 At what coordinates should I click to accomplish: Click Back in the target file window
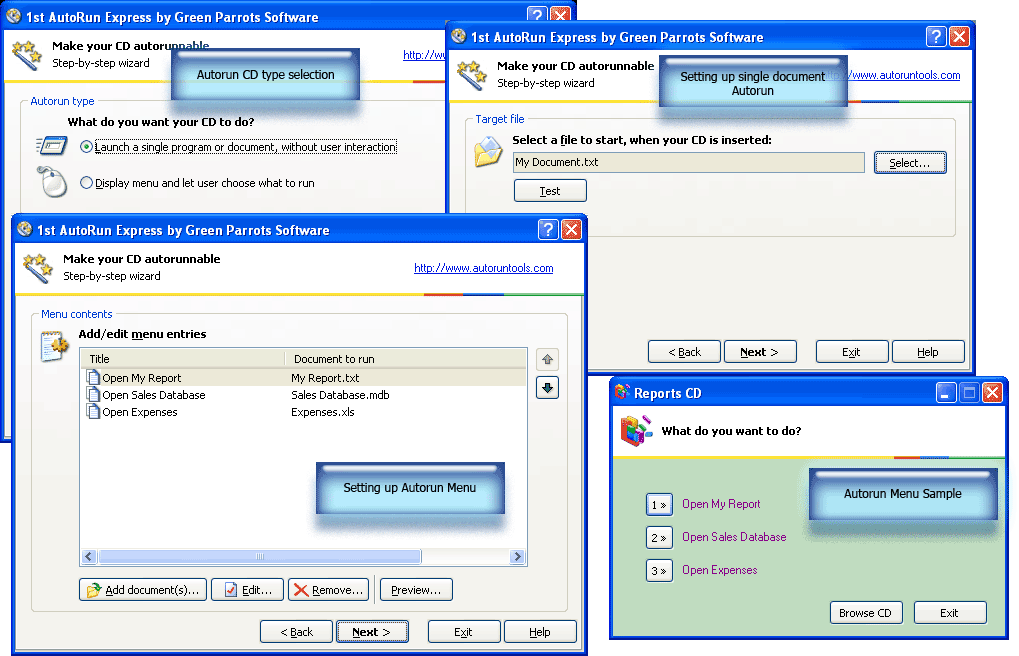coord(684,352)
